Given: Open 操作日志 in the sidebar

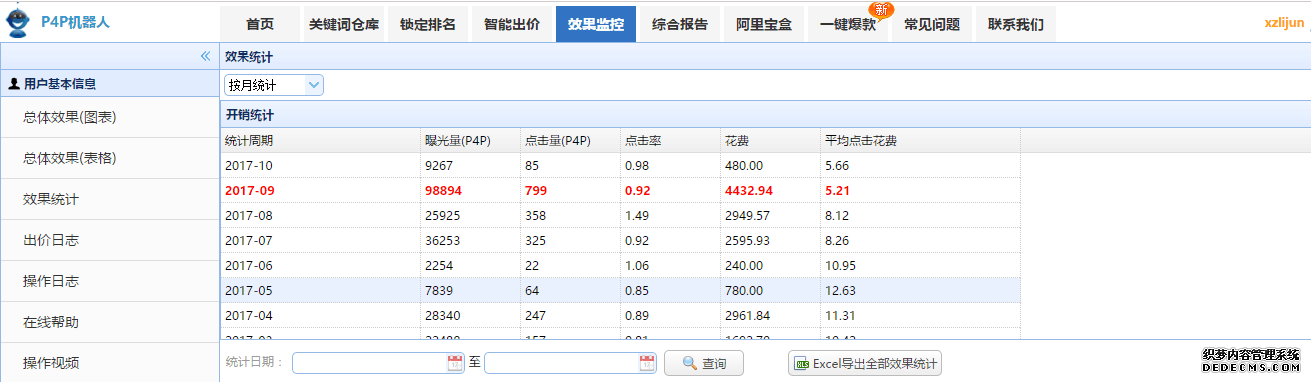Looking at the screenshot, I should [109, 281].
